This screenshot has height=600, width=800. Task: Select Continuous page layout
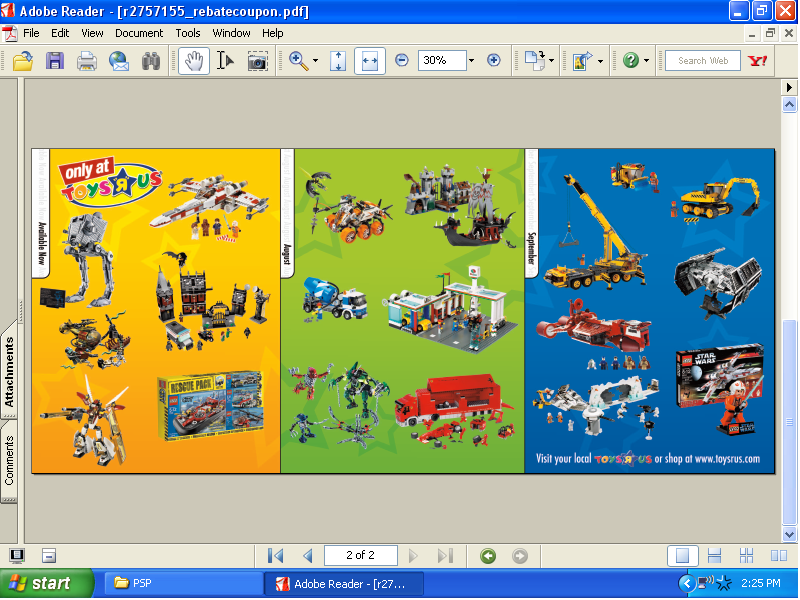pyautogui.click(x=714, y=556)
